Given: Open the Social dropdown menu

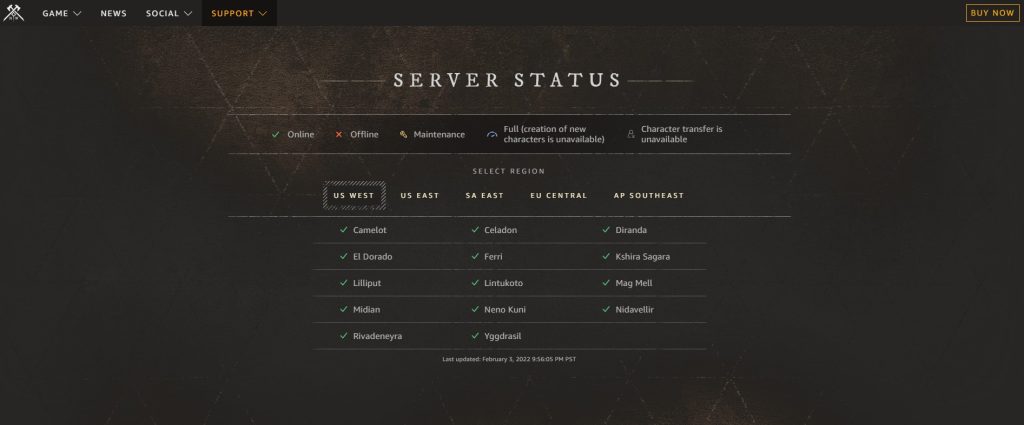Looking at the screenshot, I should pyautogui.click(x=169, y=13).
